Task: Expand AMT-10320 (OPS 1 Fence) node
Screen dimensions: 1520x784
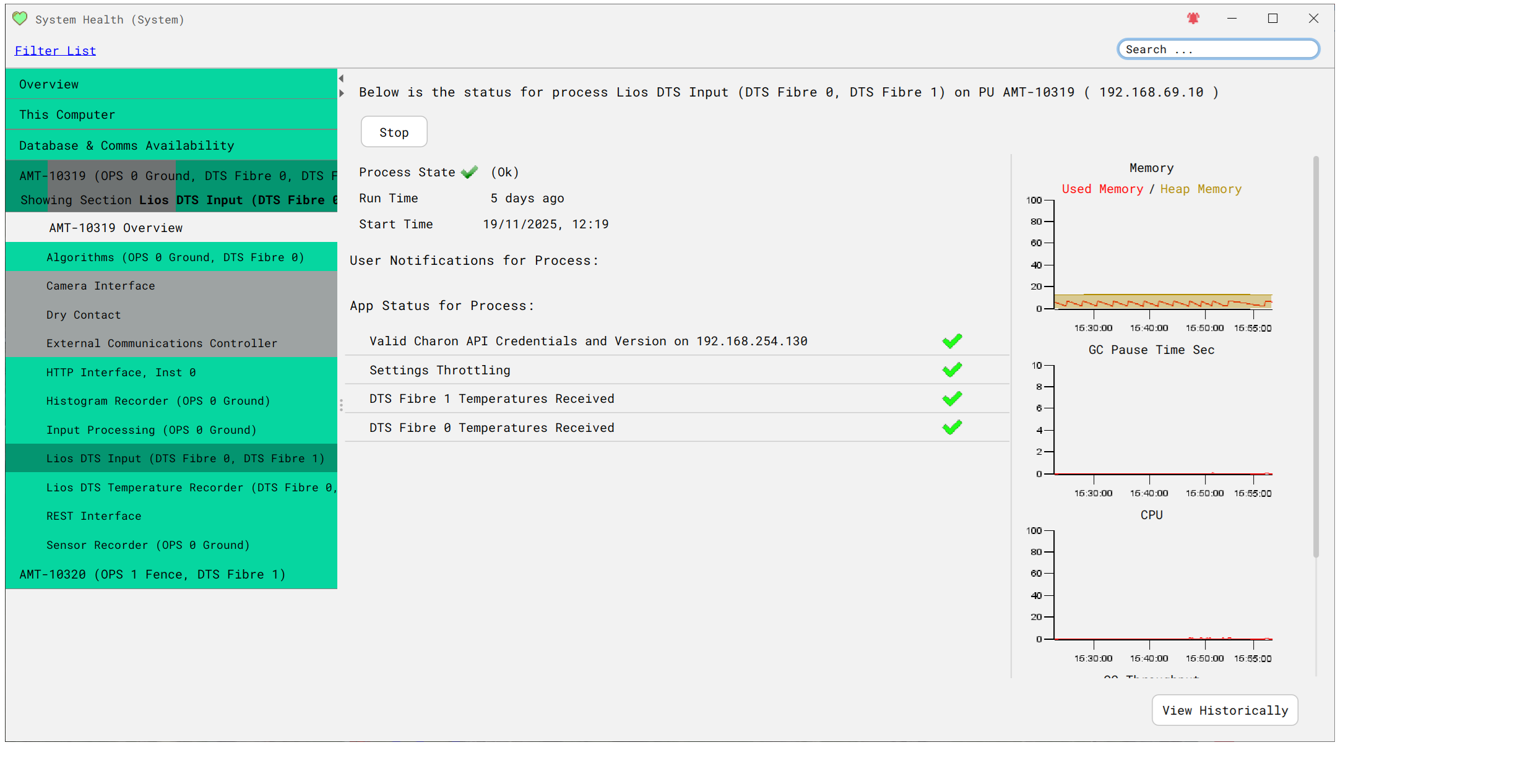Action: tap(152, 574)
